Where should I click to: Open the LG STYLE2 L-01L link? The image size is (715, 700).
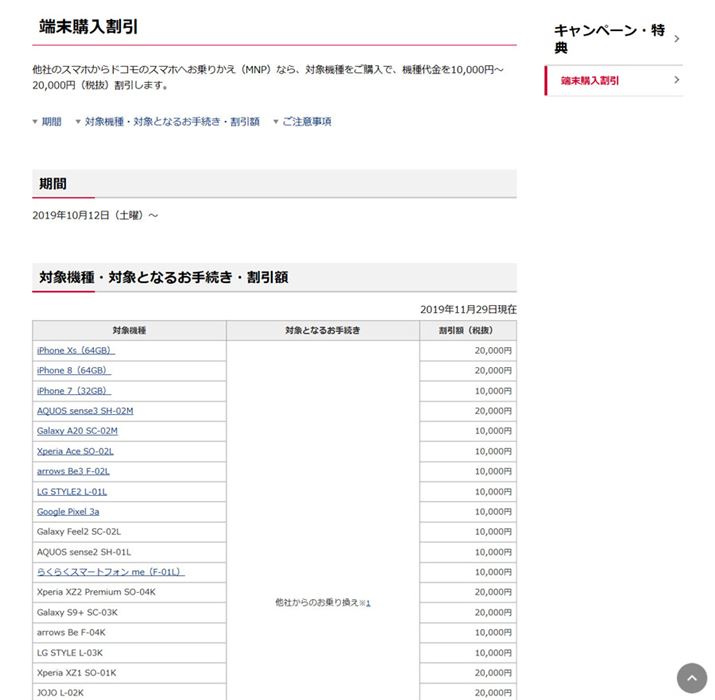pyautogui.click(x=71, y=492)
